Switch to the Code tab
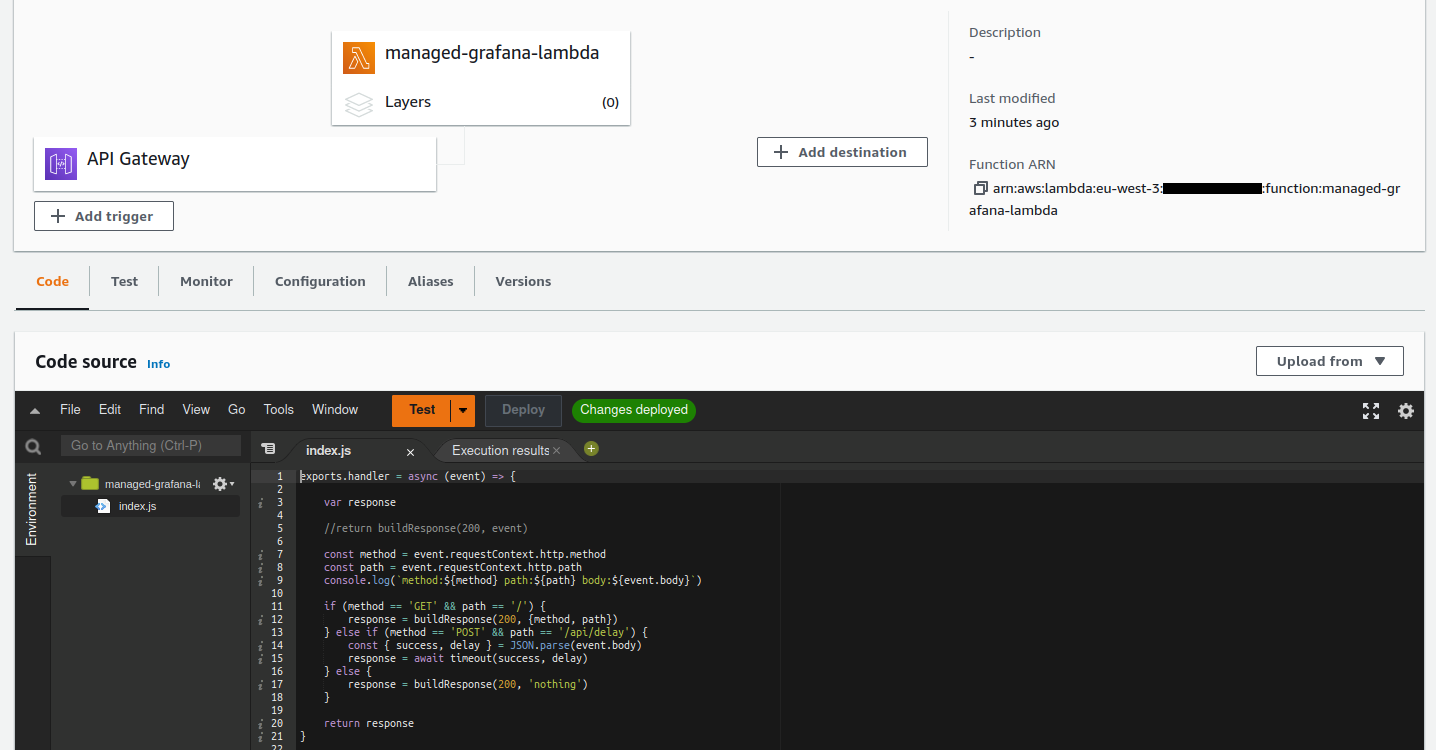1436x750 pixels. pos(53,282)
